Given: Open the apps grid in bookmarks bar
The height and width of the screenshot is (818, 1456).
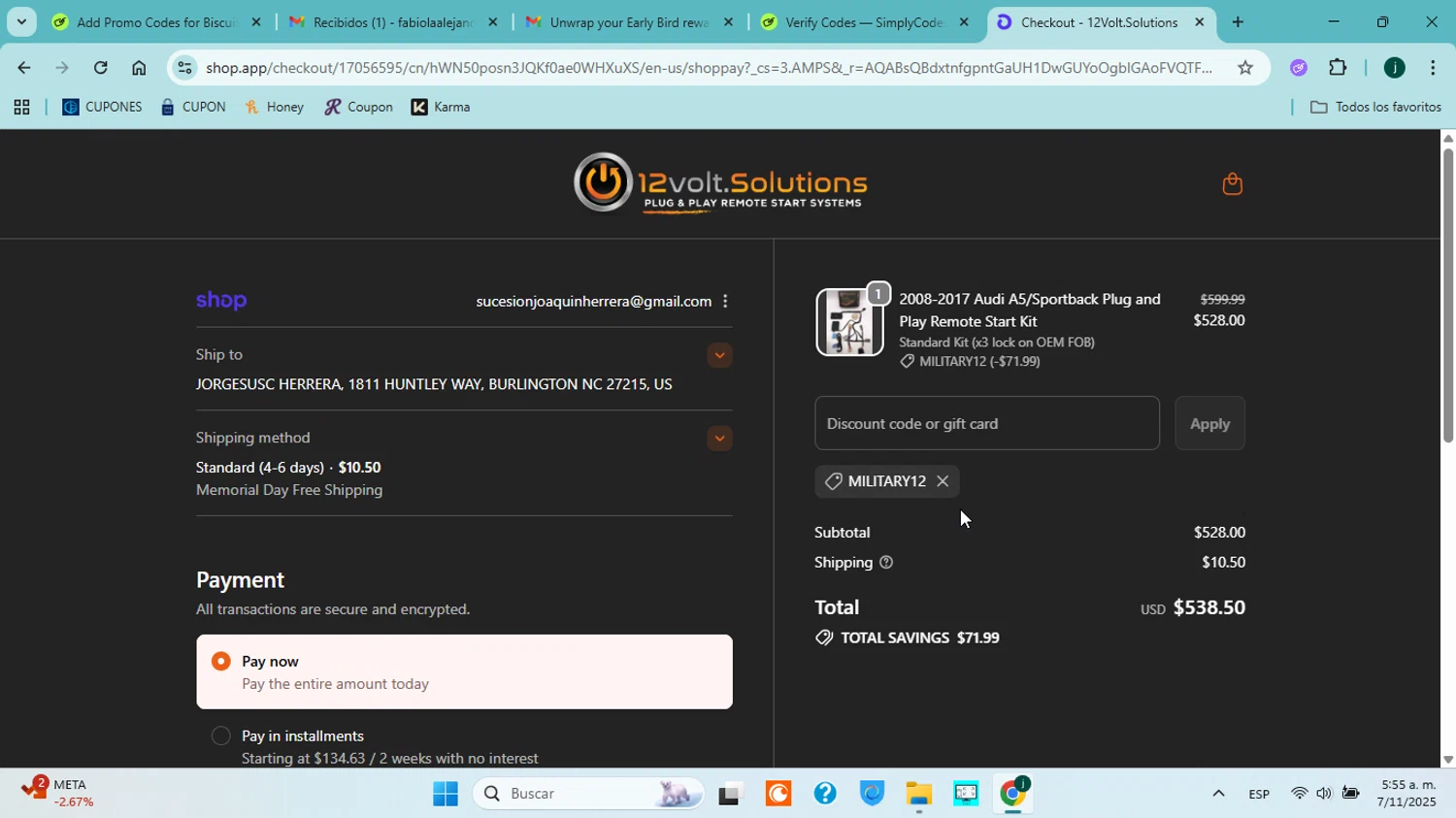Looking at the screenshot, I should (20, 108).
